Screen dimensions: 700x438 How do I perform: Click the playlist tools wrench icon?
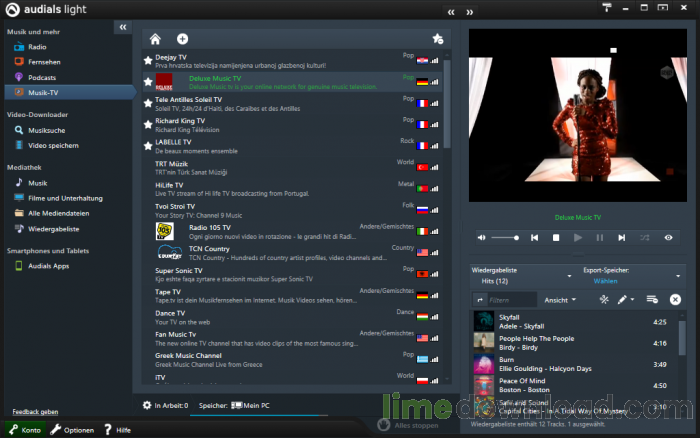pos(604,300)
